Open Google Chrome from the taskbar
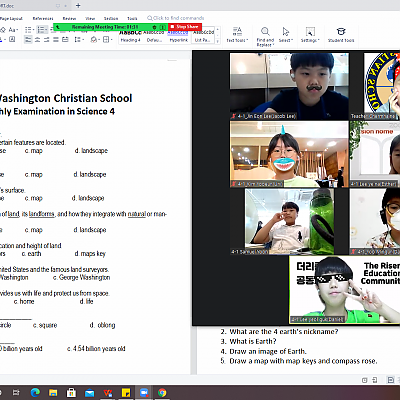This screenshot has height=400, width=400. (x=162, y=392)
